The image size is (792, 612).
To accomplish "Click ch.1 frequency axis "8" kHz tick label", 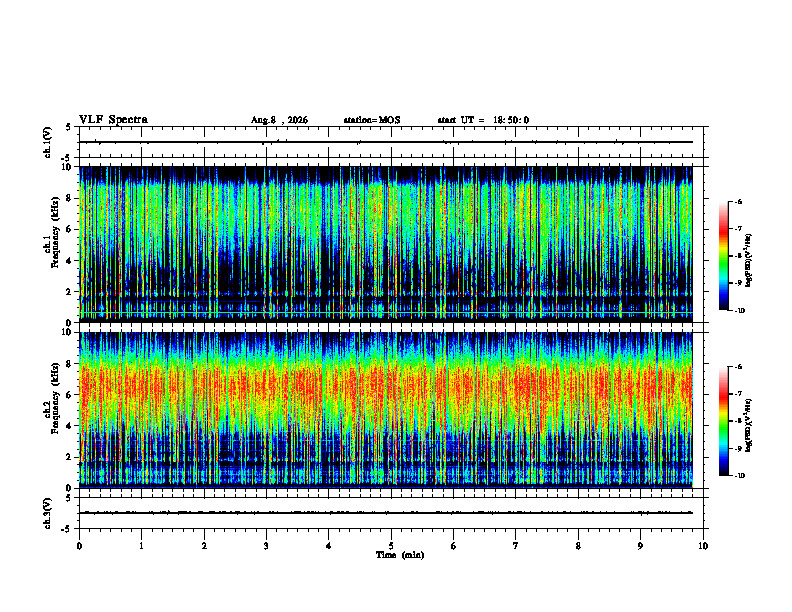I will tap(68, 198).
